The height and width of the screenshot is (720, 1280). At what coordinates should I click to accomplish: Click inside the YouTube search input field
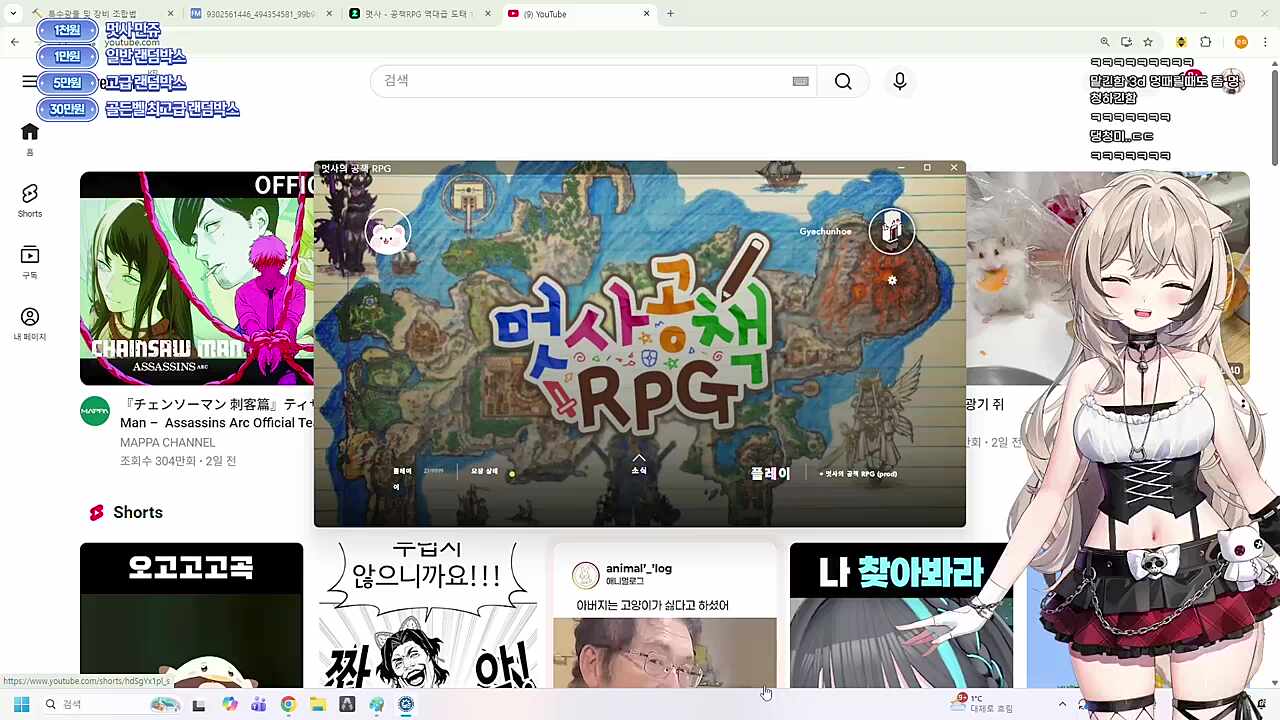[x=580, y=81]
